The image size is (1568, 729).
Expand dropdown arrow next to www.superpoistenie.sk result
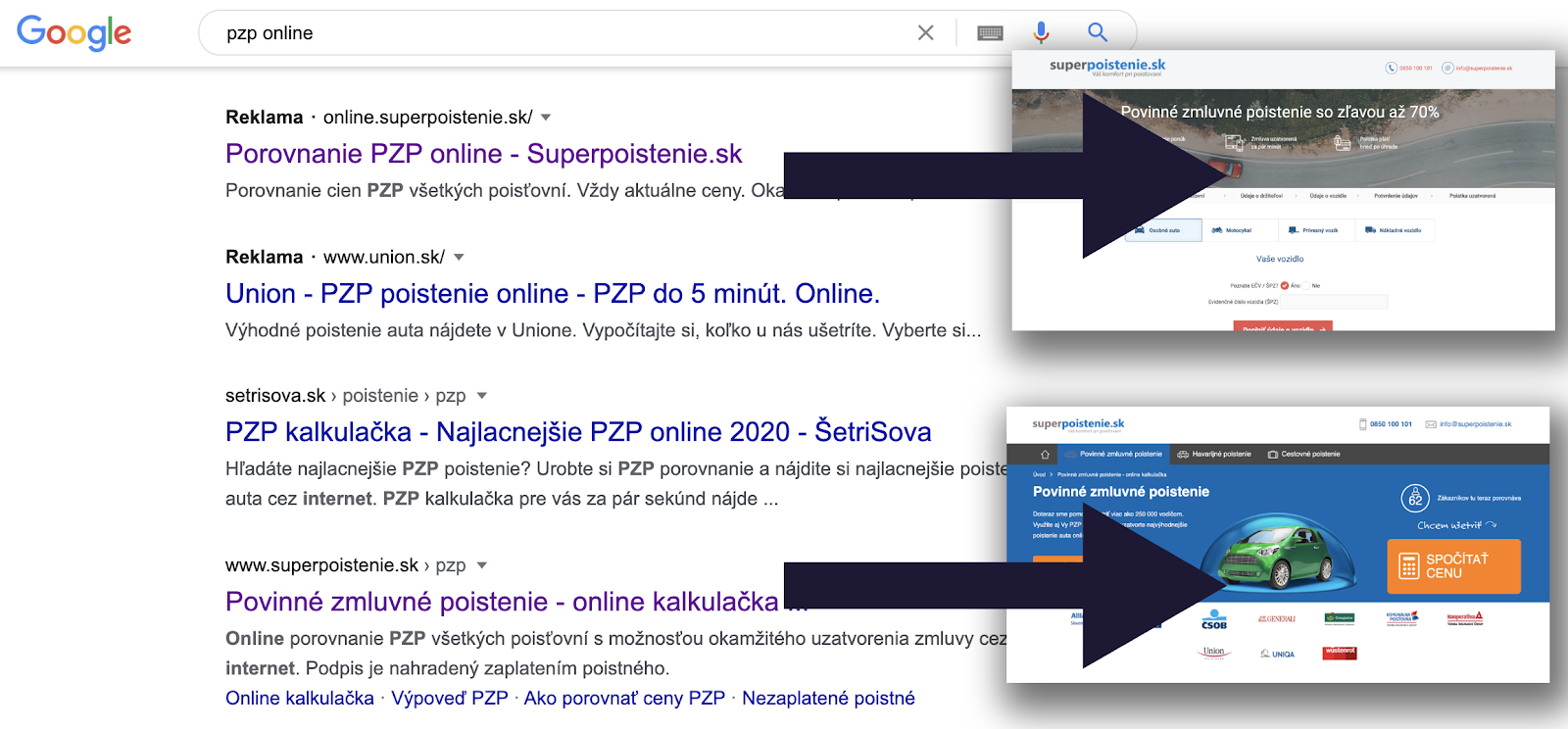(x=481, y=565)
